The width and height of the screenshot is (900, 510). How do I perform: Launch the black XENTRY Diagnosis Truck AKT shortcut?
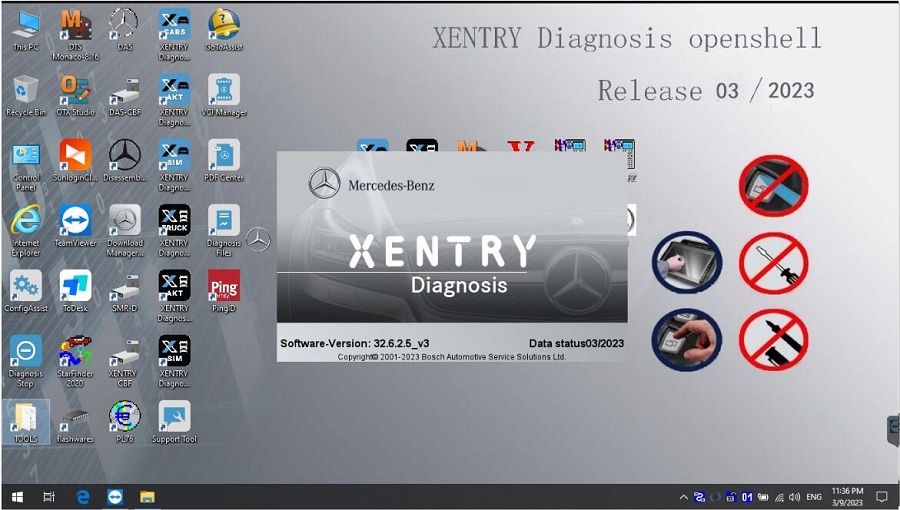174,296
